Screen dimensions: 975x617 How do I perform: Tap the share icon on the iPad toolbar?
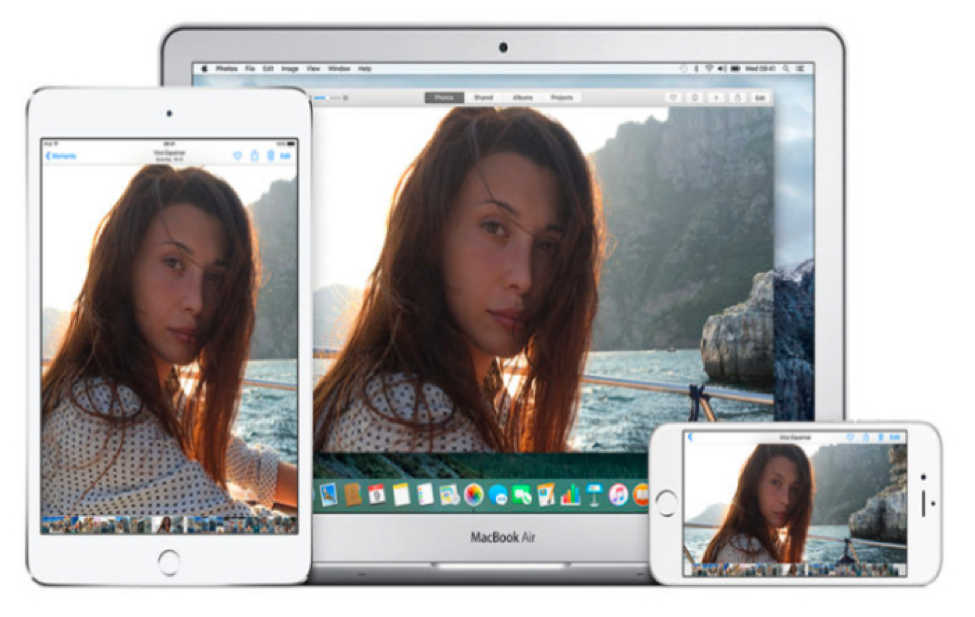tap(254, 156)
